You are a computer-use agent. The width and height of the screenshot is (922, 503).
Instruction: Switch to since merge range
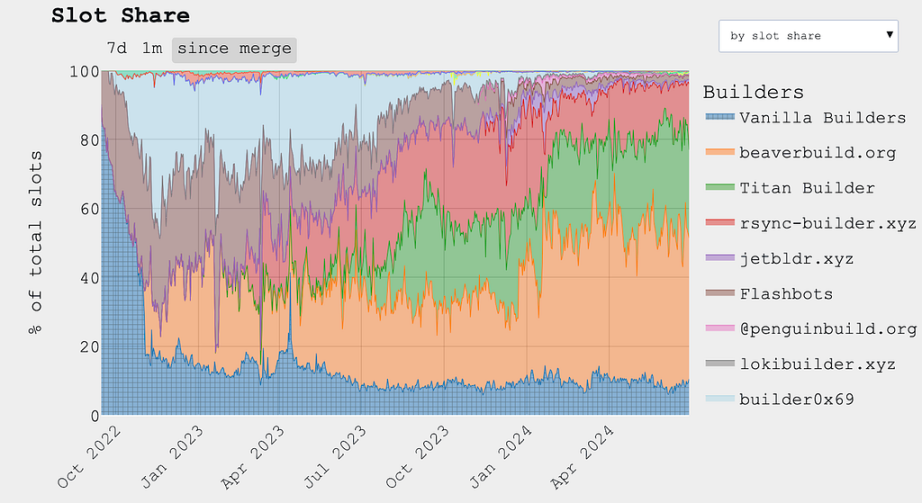tap(234, 49)
